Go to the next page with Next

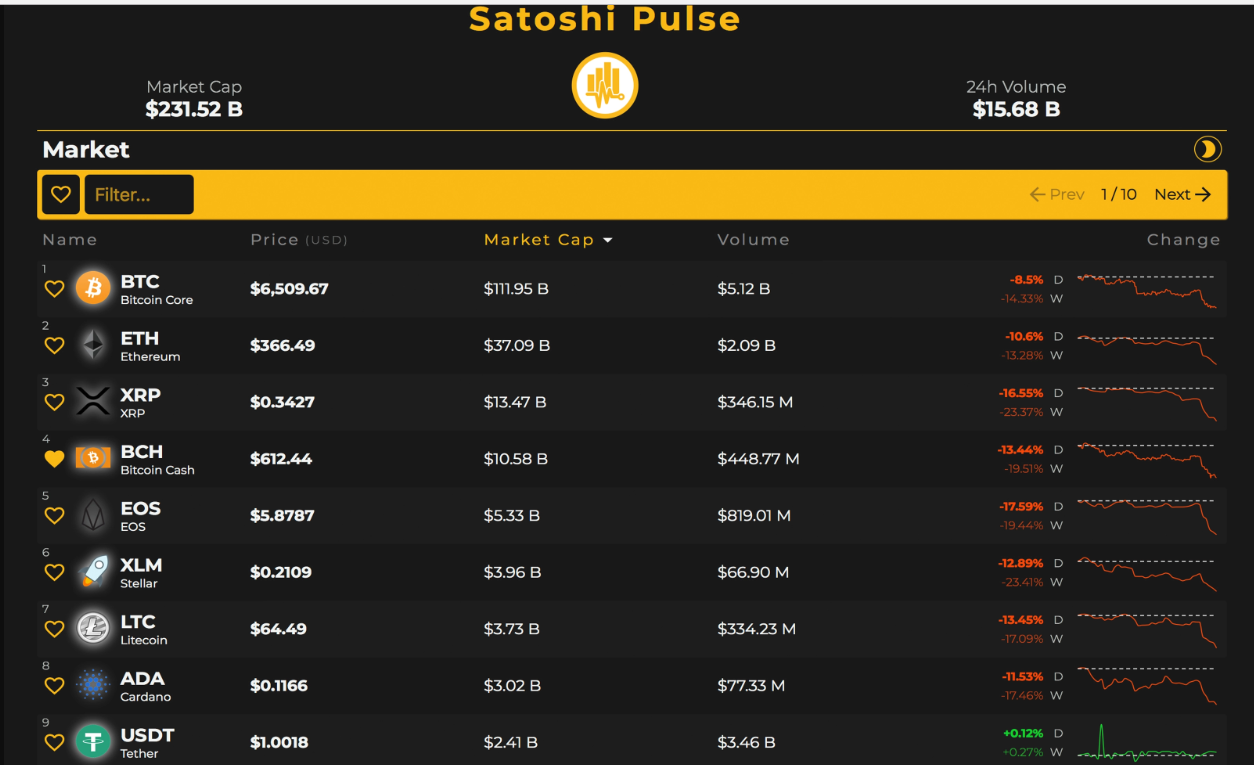point(1182,194)
